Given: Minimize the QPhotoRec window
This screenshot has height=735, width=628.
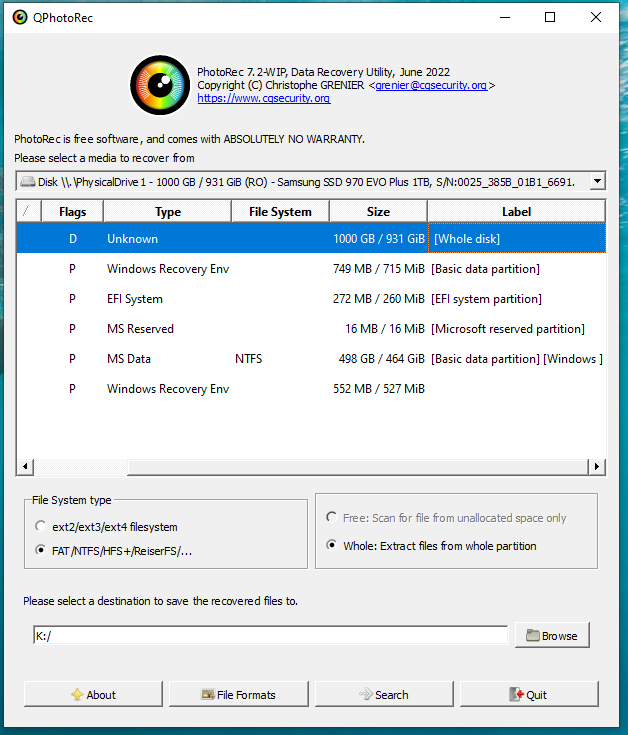Looking at the screenshot, I should pyautogui.click(x=505, y=17).
